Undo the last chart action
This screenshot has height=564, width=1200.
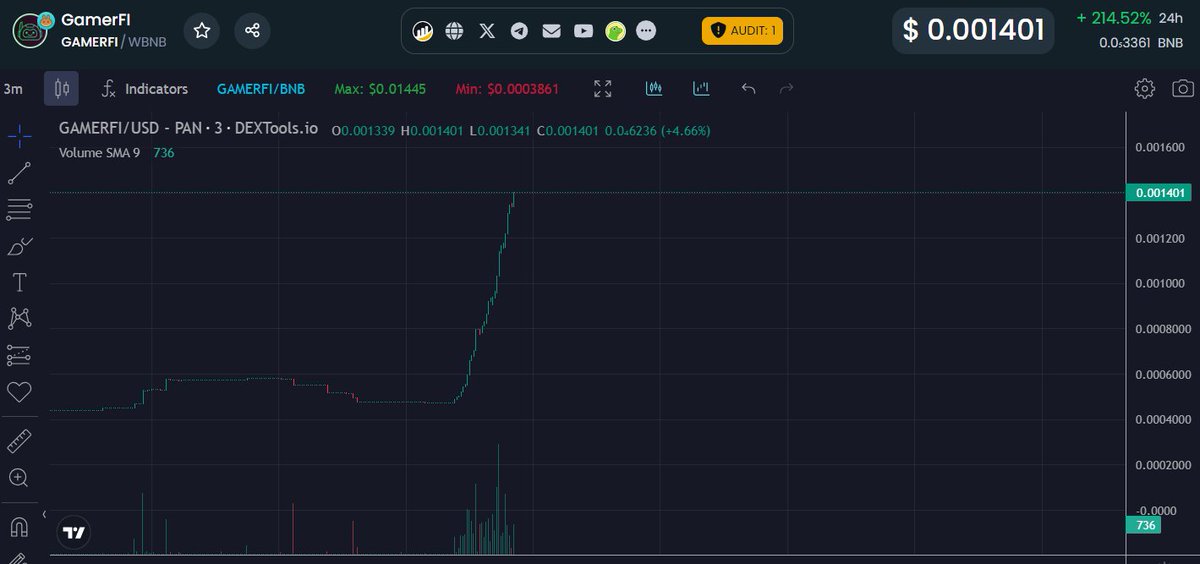pos(748,89)
